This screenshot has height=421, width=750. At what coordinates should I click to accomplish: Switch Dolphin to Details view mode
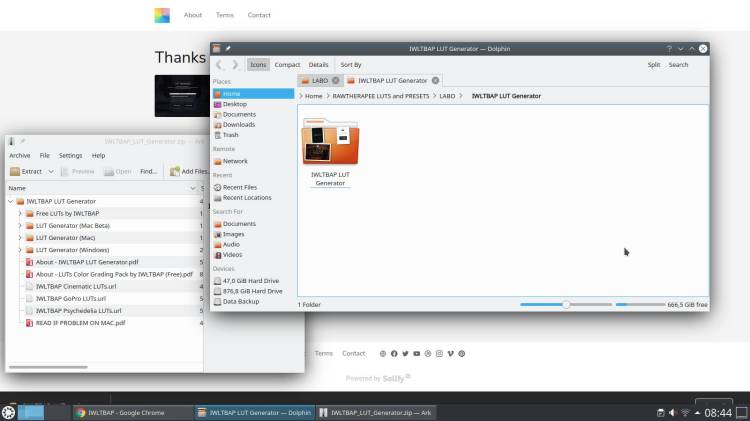pyautogui.click(x=318, y=65)
